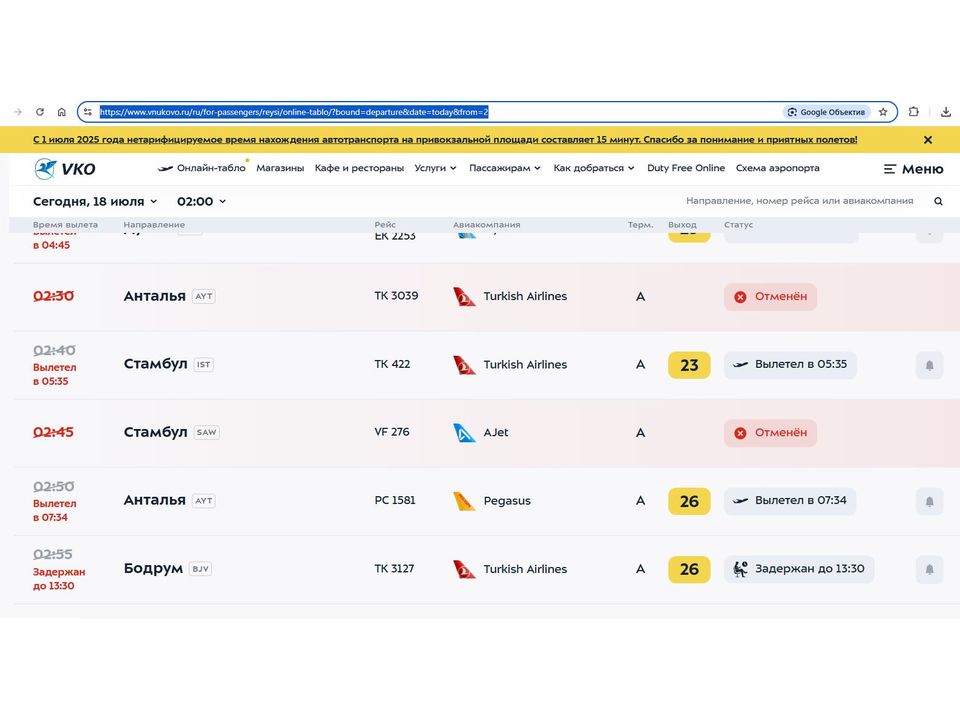Click the Задержан до 13:30 status
This screenshot has width=960, height=720.
pyautogui.click(x=799, y=569)
